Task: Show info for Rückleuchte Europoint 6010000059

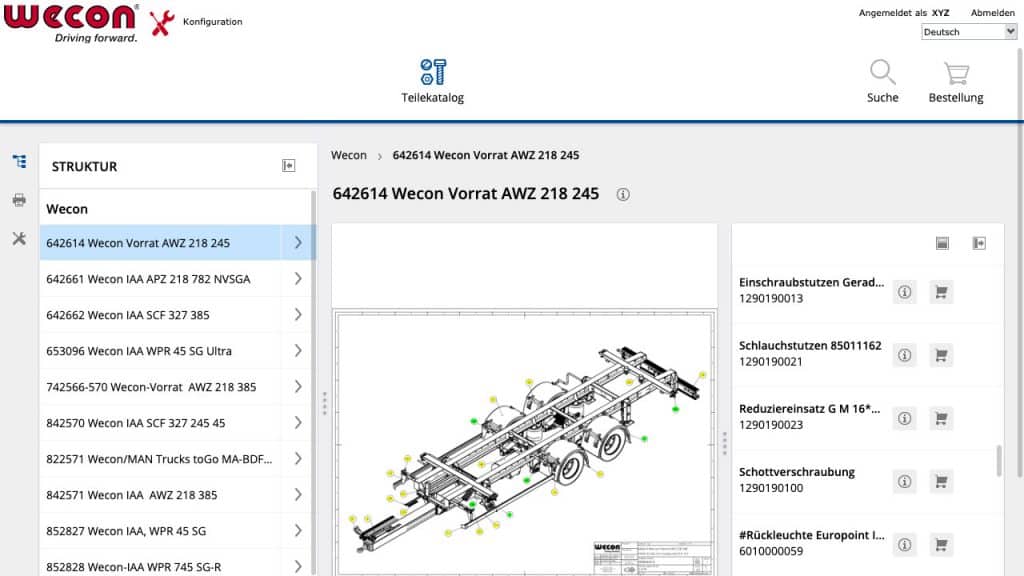Action: [904, 545]
